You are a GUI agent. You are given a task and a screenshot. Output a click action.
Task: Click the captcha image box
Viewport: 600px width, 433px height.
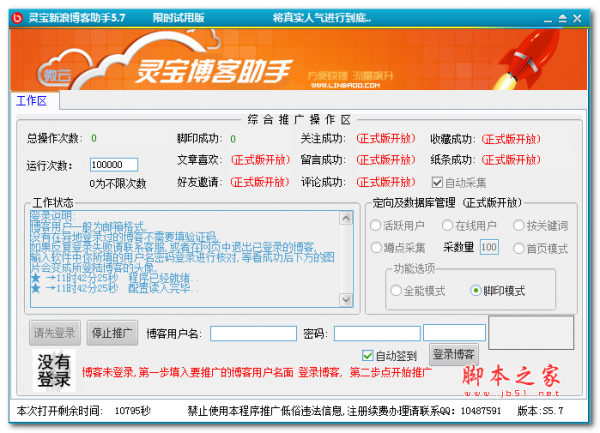tap(531, 332)
